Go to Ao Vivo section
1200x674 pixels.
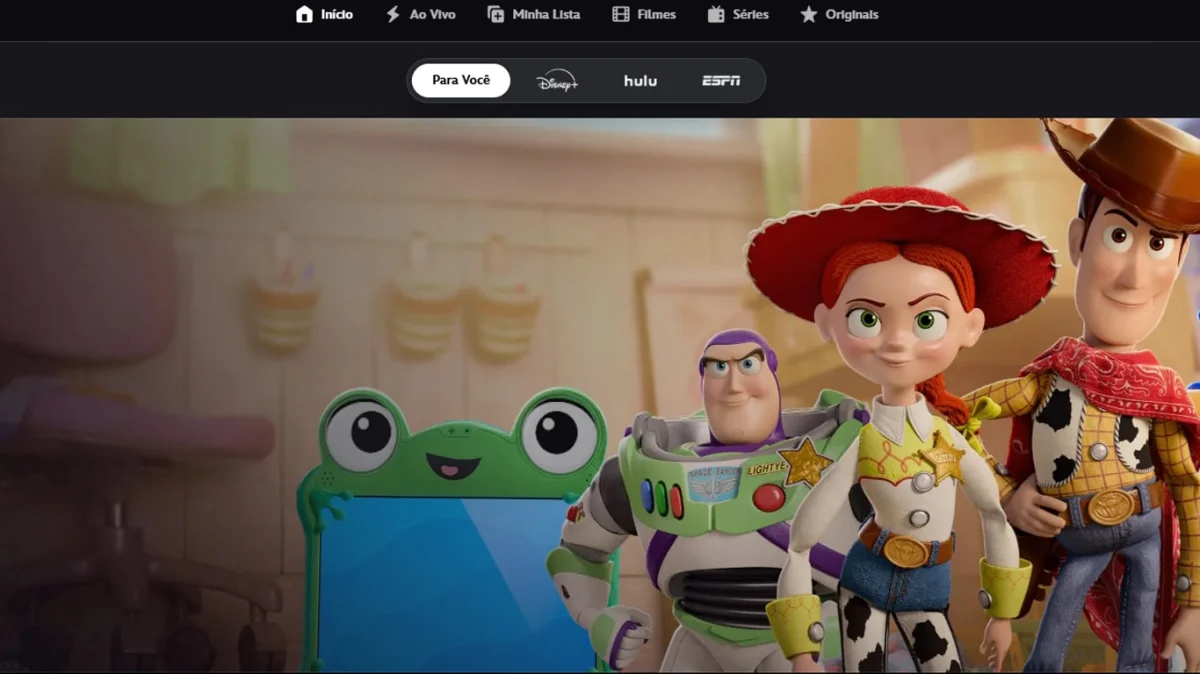tap(432, 15)
